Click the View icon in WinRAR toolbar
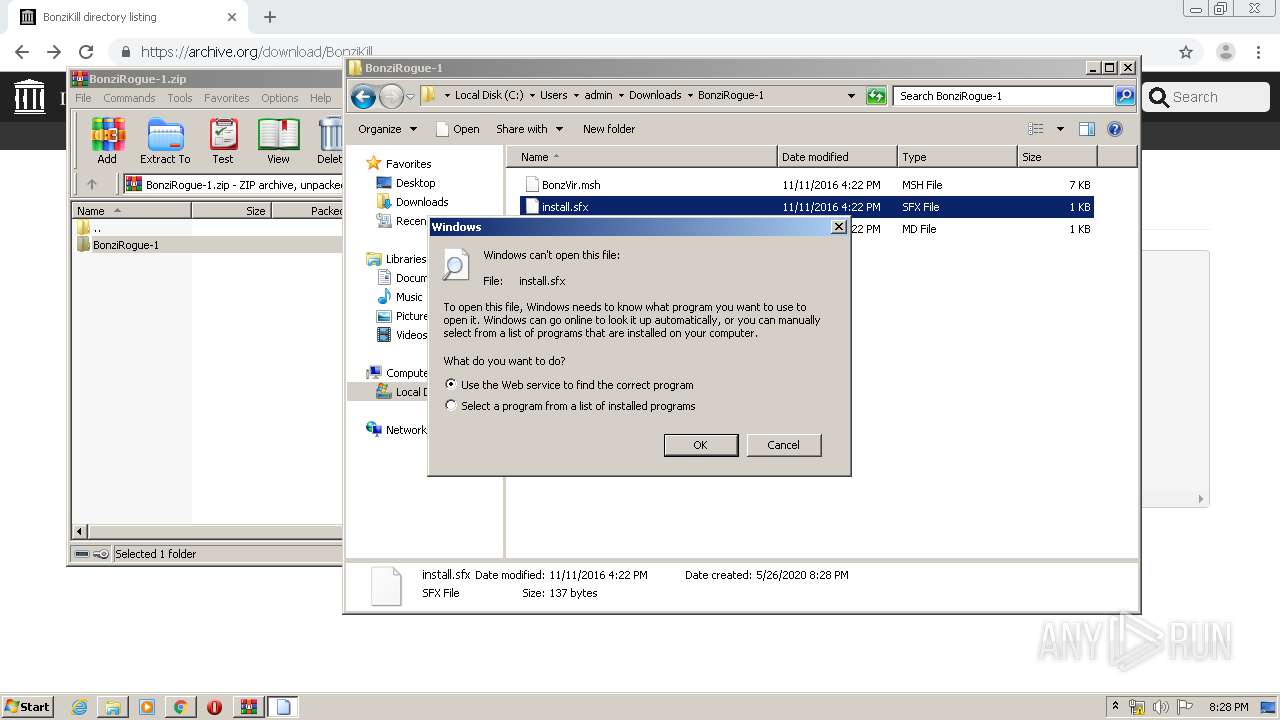 tap(278, 140)
